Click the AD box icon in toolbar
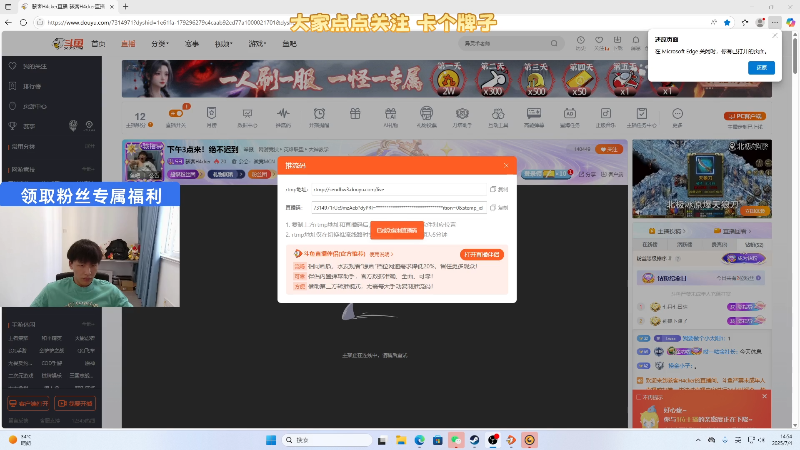Screen dimensions: 800x450 click(570, 113)
